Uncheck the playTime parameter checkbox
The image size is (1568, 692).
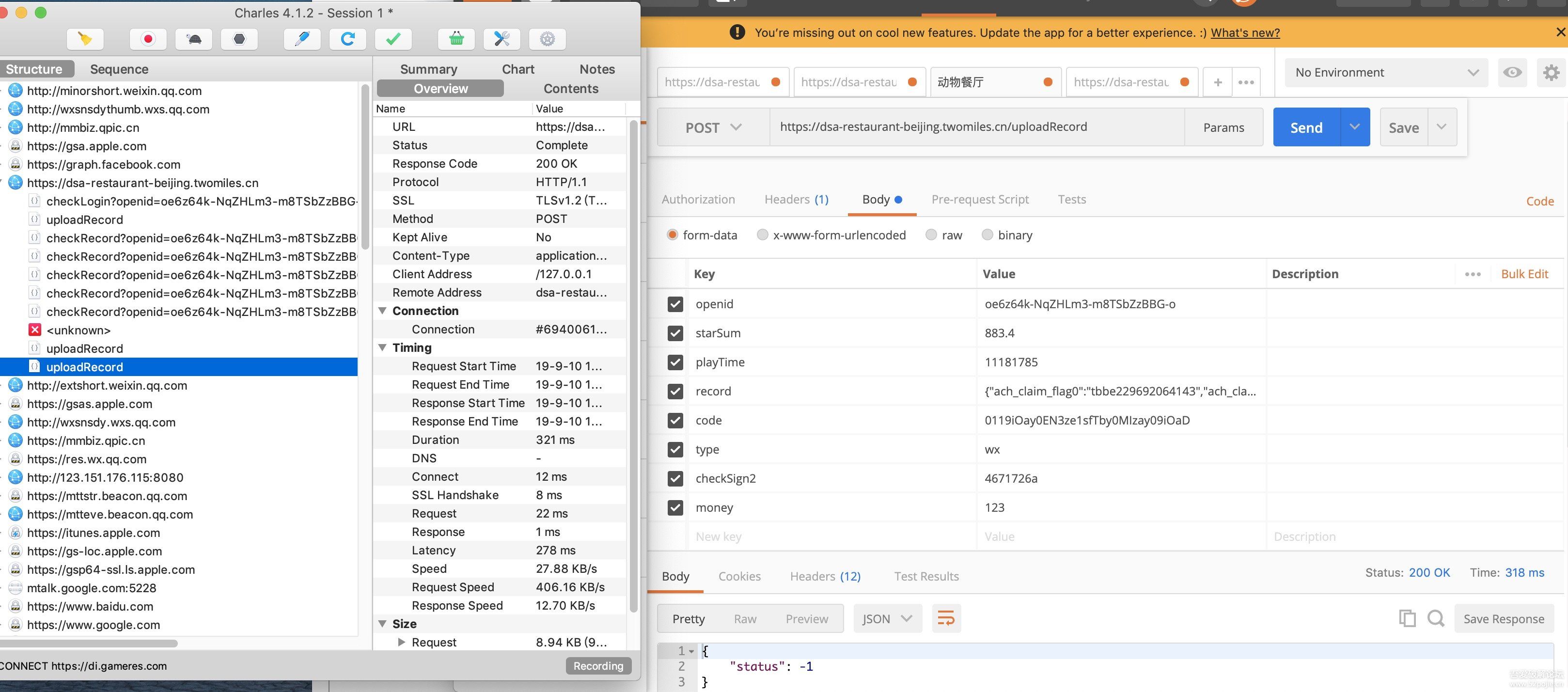pos(675,362)
